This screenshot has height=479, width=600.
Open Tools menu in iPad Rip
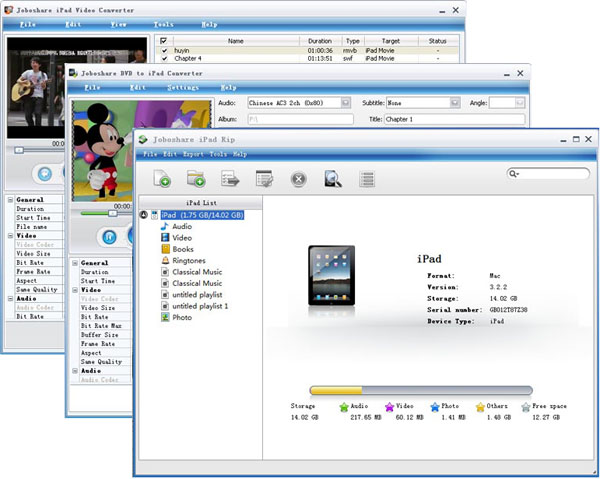tap(218, 154)
